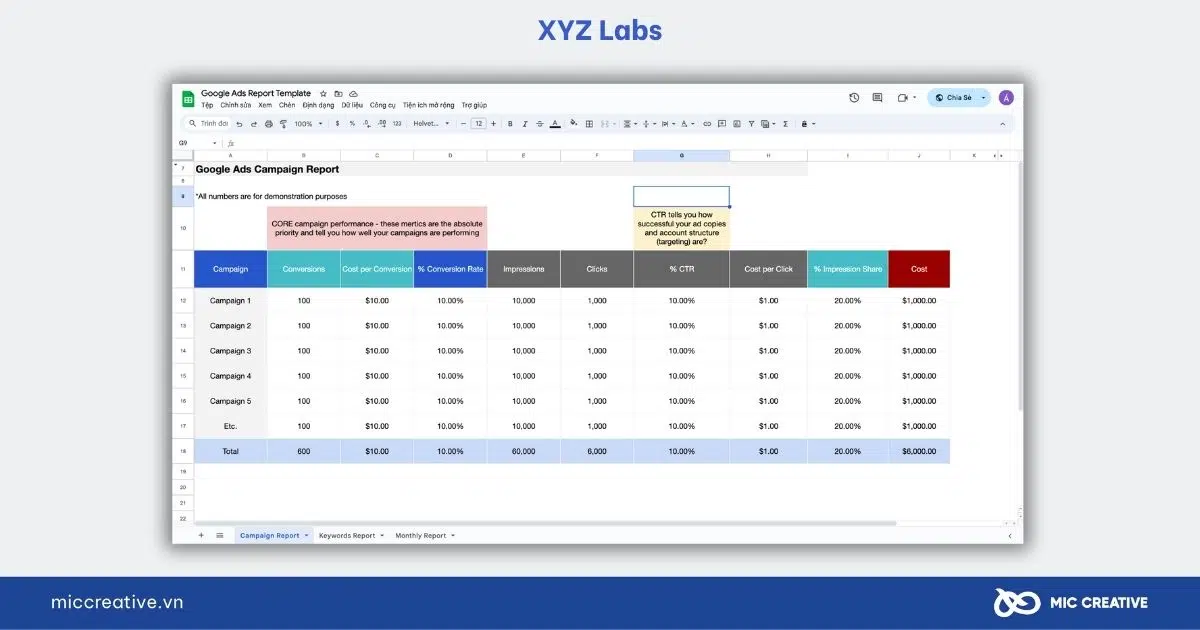Image resolution: width=1200 pixels, height=630 pixels.
Task: Check the cloud save status icon
Action: [x=353, y=94]
